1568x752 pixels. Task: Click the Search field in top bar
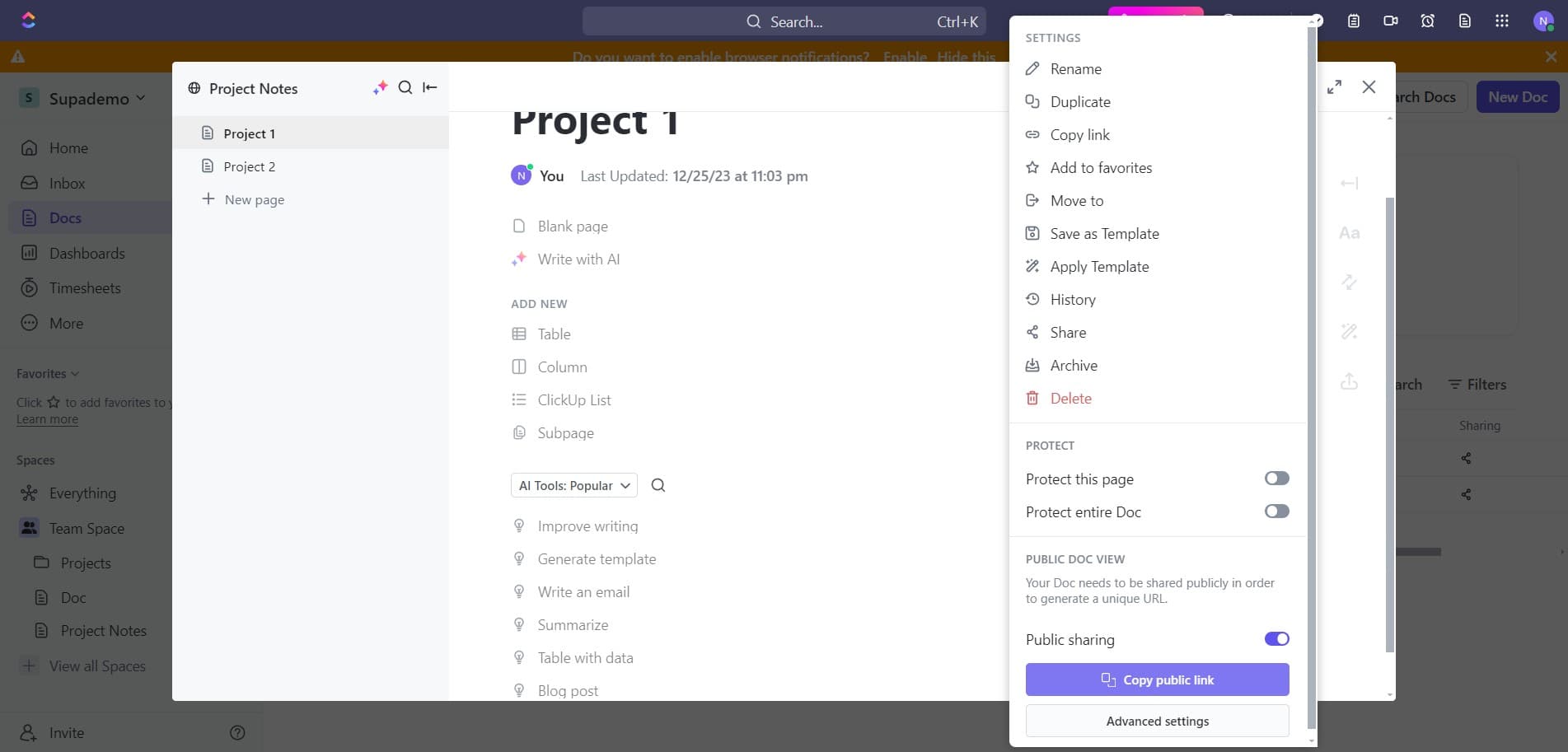coord(784,22)
